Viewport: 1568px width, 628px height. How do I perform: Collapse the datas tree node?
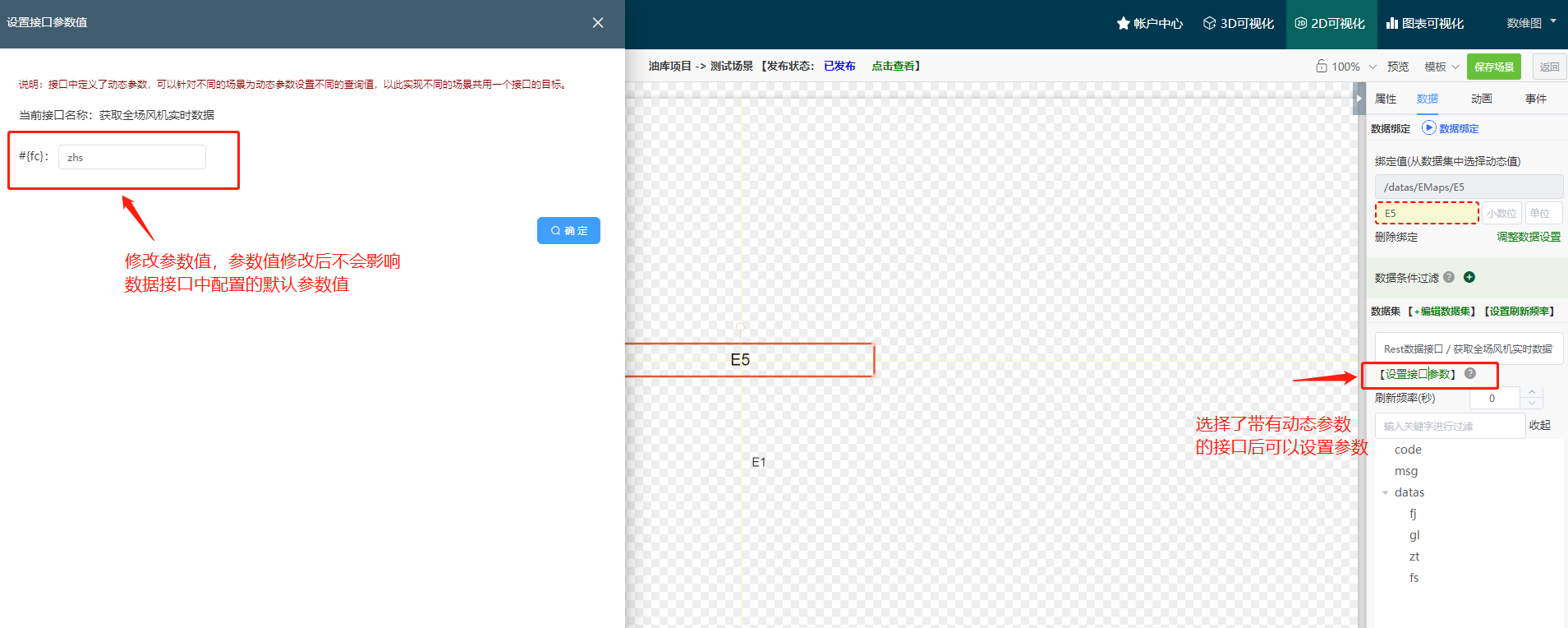coord(1386,493)
